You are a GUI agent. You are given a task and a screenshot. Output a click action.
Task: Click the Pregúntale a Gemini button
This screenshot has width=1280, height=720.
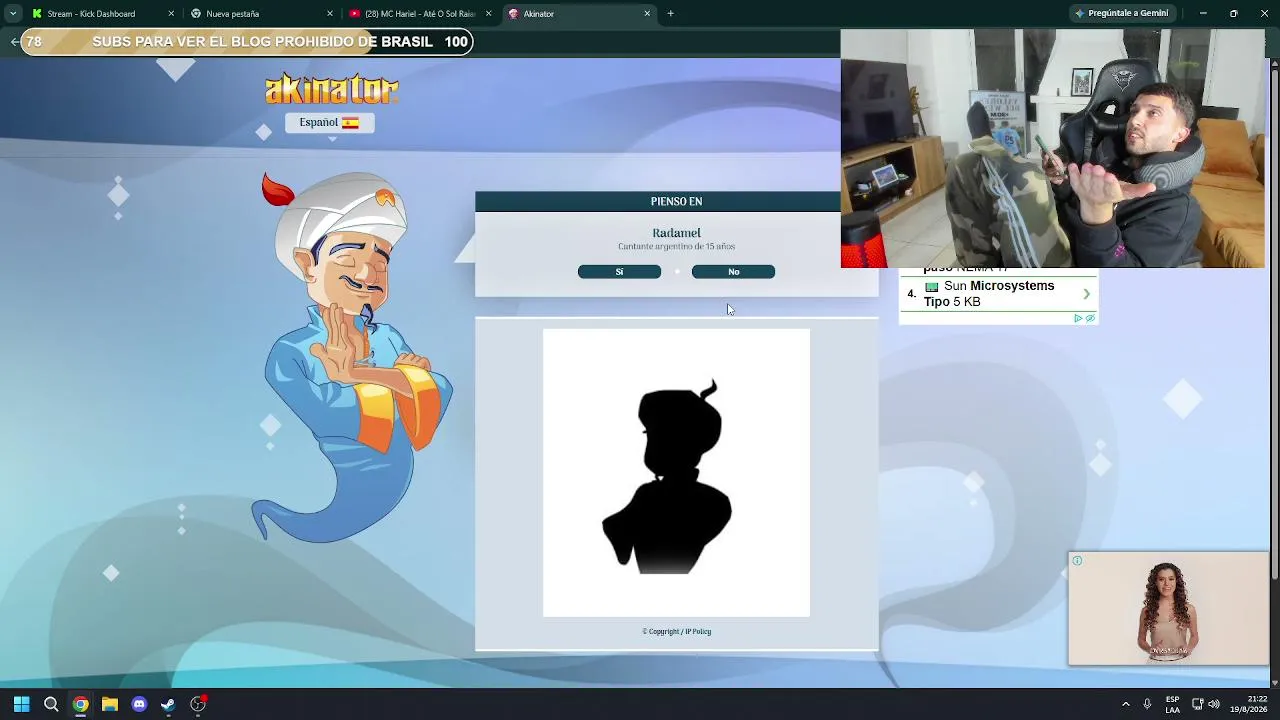tap(1121, 14)
